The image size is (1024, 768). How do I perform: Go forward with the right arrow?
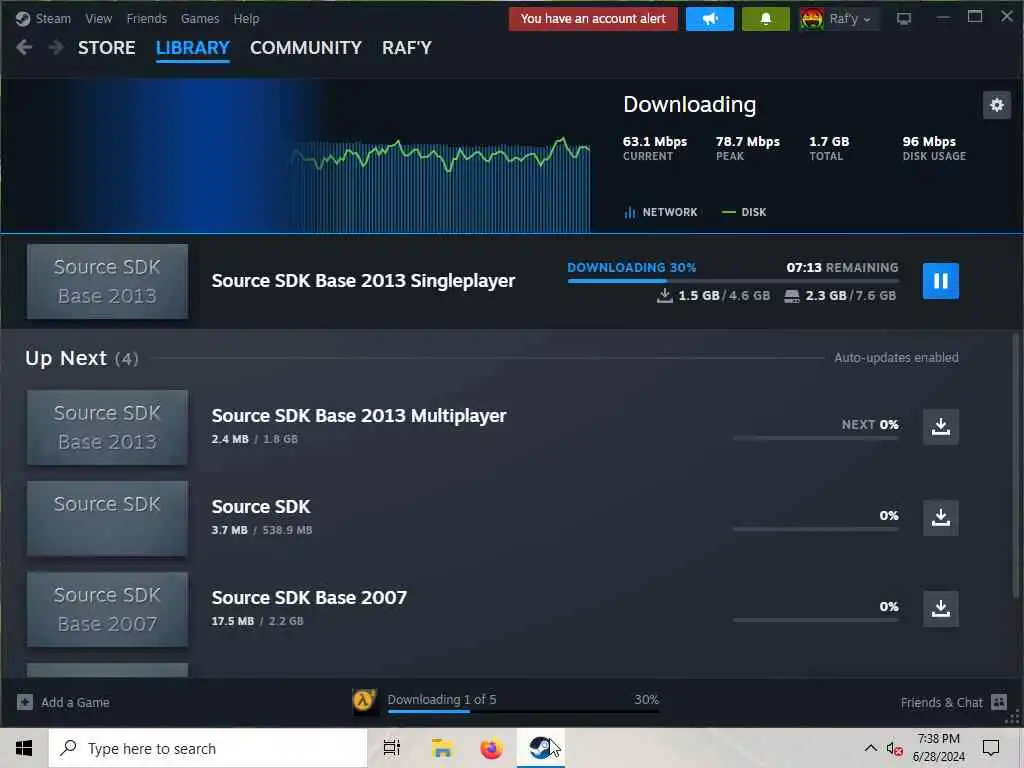56,48
